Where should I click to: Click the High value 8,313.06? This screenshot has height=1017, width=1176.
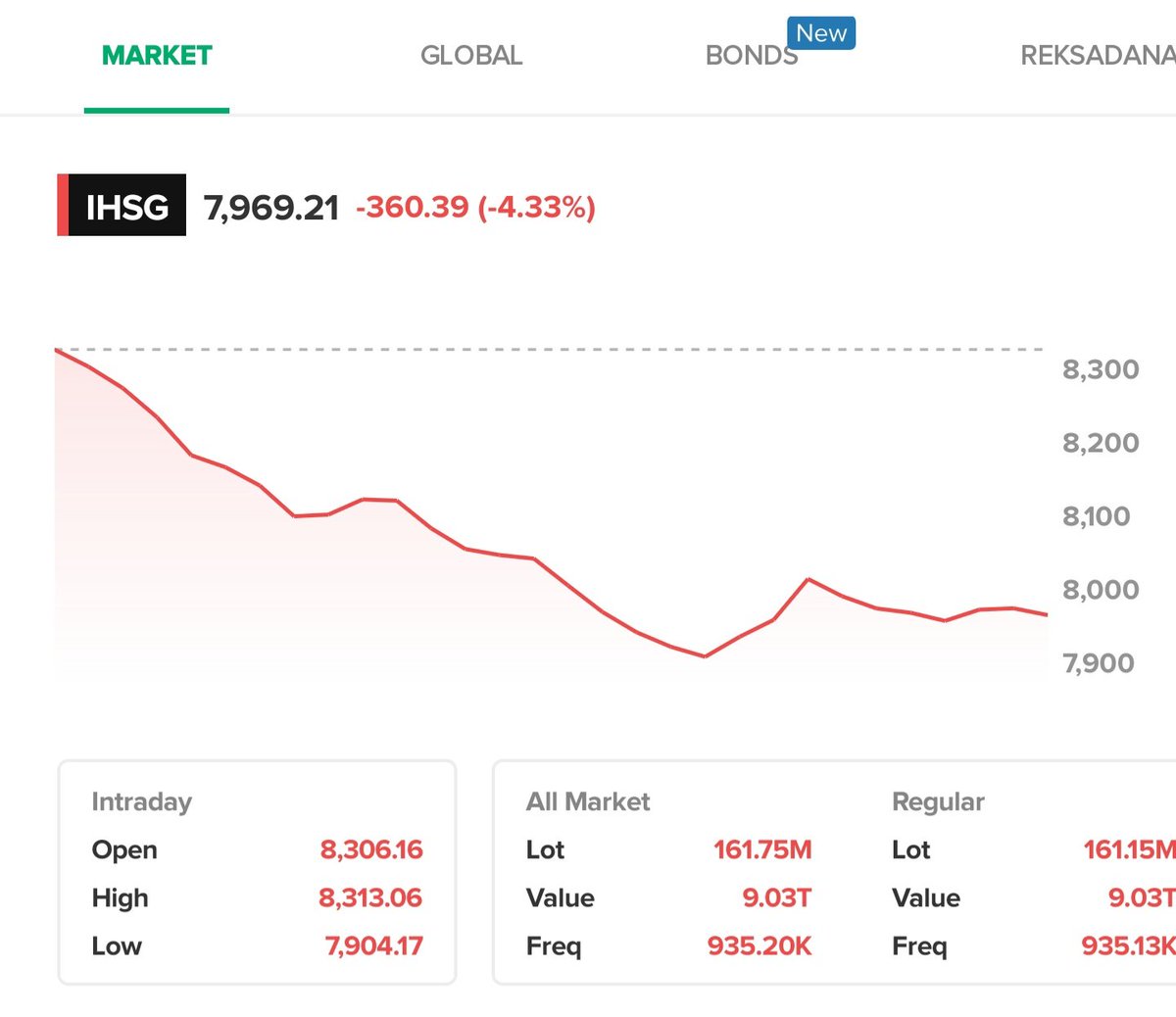tap(370, 897)
